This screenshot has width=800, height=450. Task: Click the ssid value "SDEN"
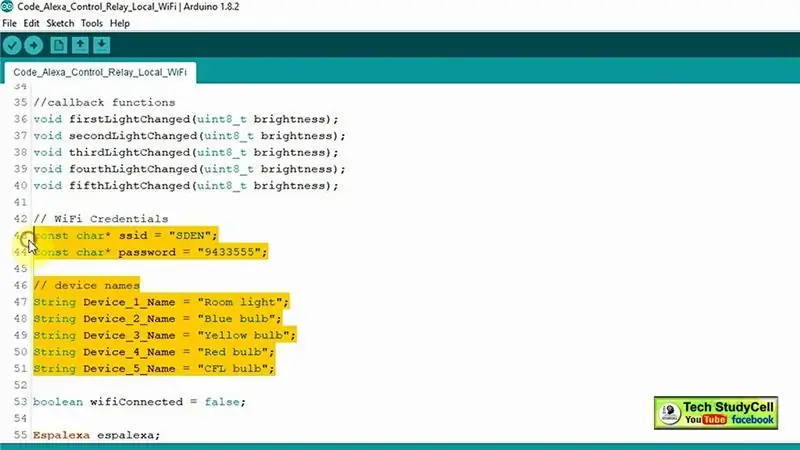tap(190, 236)
